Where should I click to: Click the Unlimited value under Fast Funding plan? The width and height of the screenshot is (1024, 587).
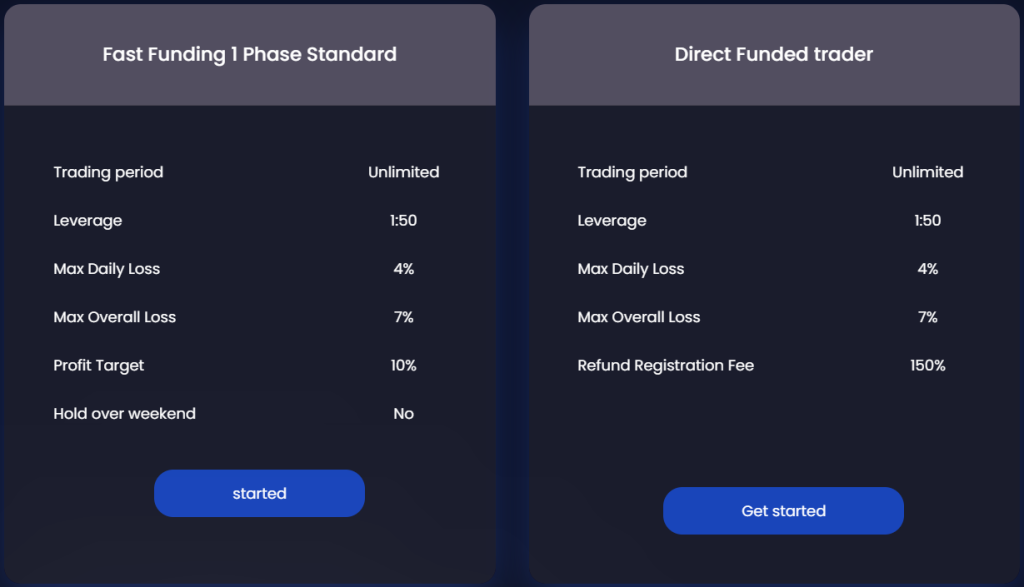pyautogui.click(x=403, y=172)
